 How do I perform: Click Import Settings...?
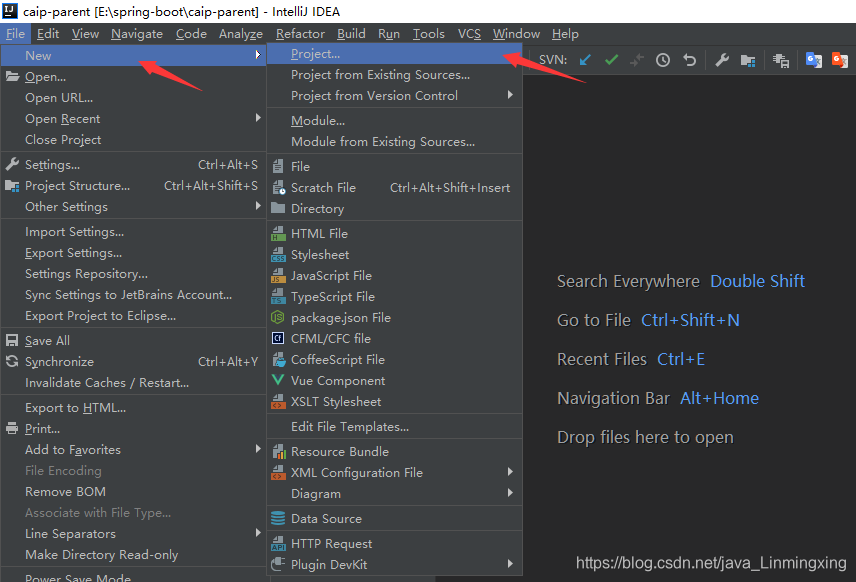(133, 232)
